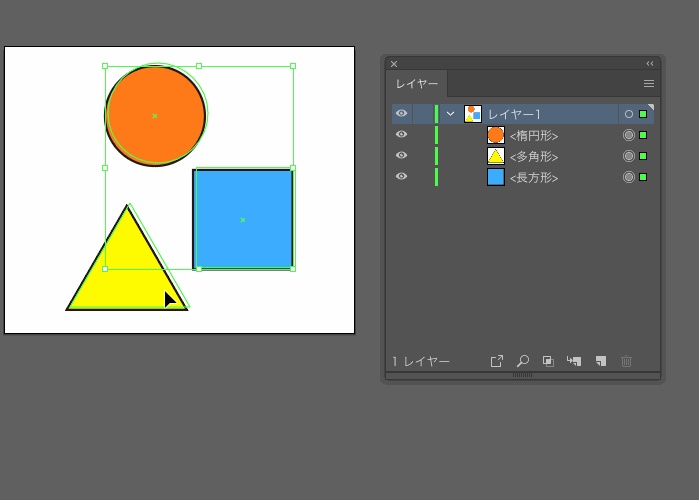Viewport: 699px width, 500px height.
Task: Toggle the lock column for 多角形
Action: pos(423,156)
